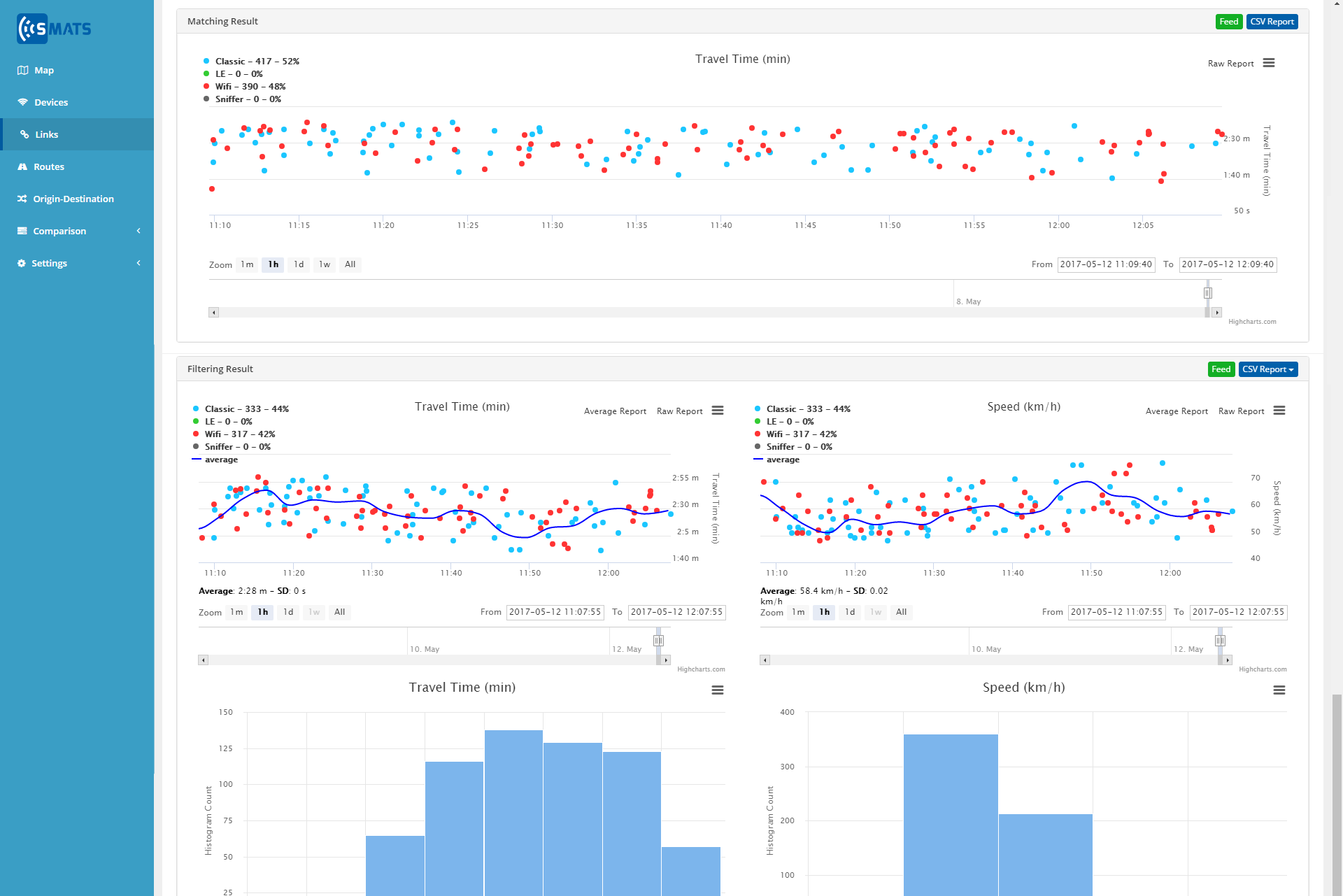The width and height of the screenshot is (1343, 896).
Task: Open Speed histogram chart menu
Action: (x=1279, y=690)
